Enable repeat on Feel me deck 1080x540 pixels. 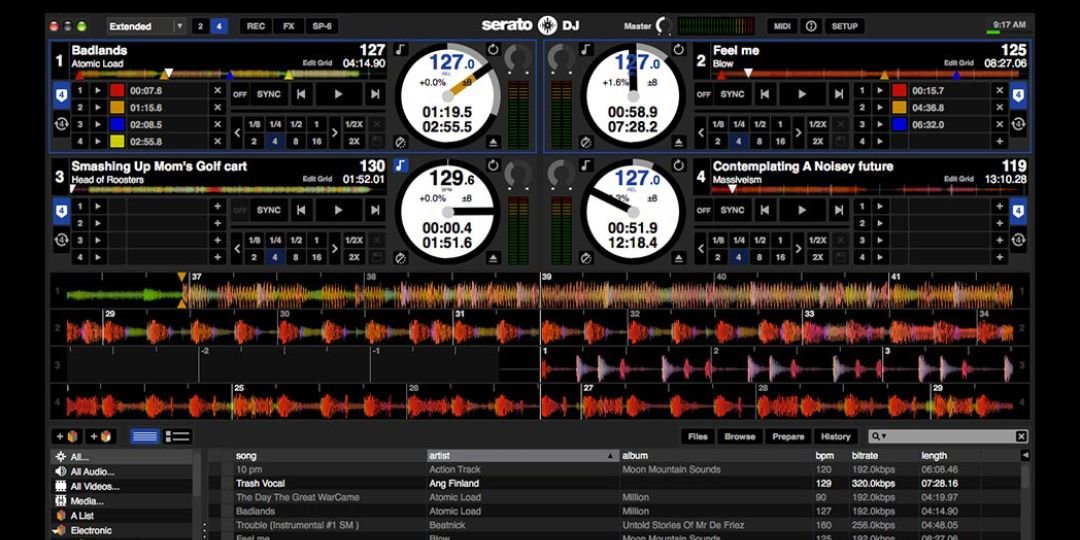click(678, 50)
